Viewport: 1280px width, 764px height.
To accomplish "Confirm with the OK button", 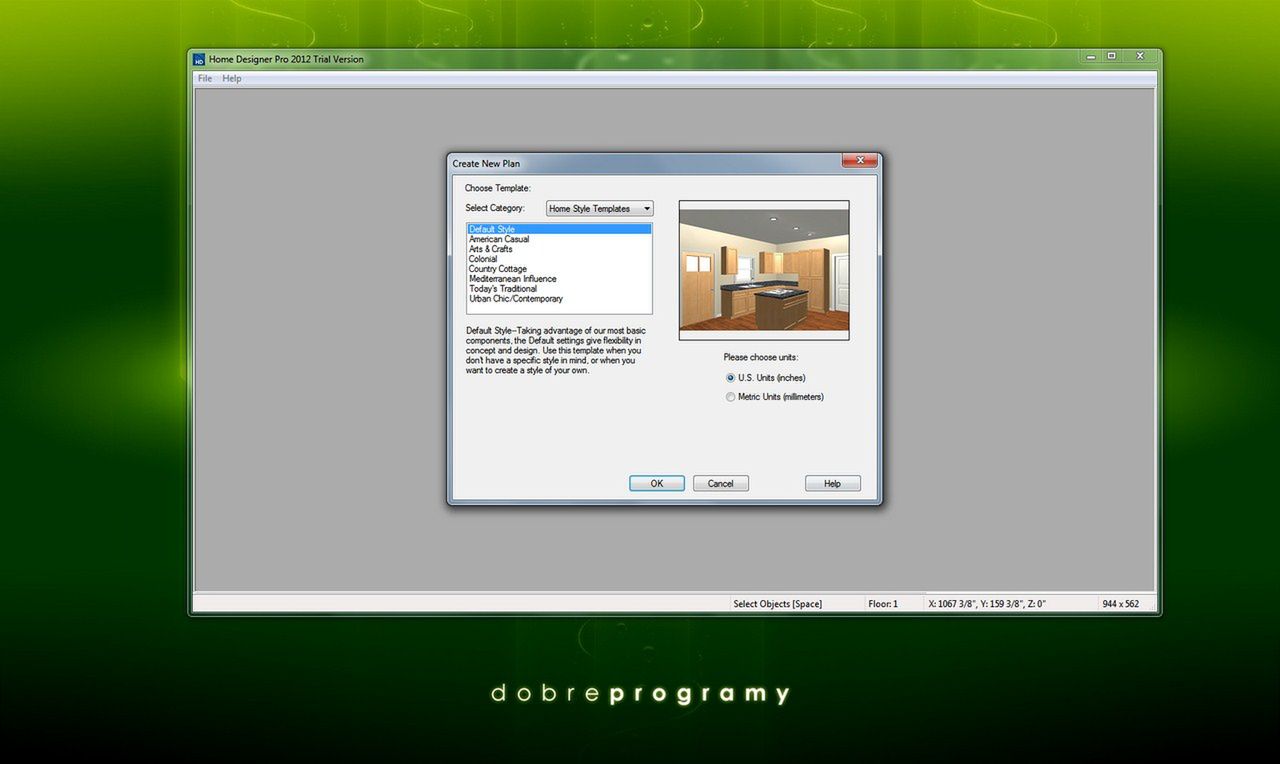I will pyautogui.click(x=657, y=483).
